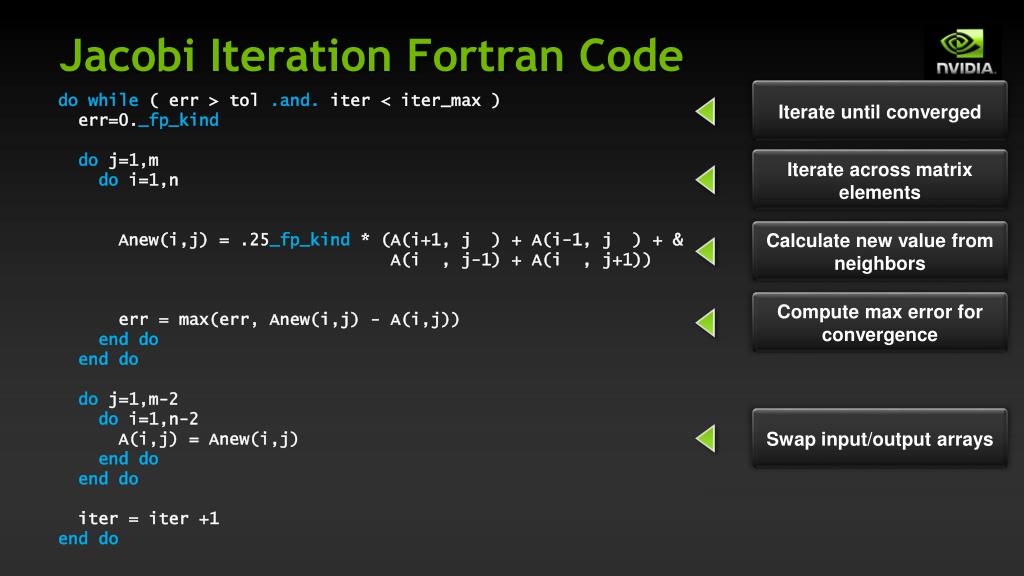Viewport: 1024px width, 576px height.
Task: Click iter_max in the while condition
Action: (x=441, y=100)
